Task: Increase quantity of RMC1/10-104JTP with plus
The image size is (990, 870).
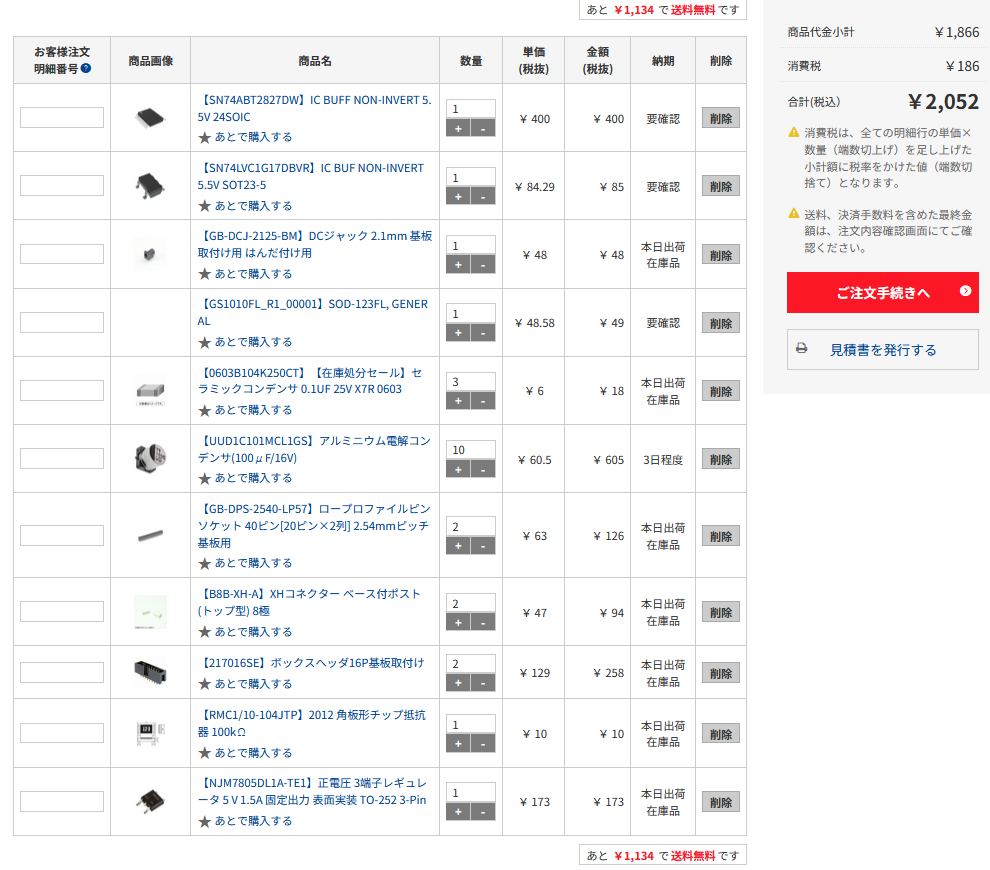Action: [458, 744]
